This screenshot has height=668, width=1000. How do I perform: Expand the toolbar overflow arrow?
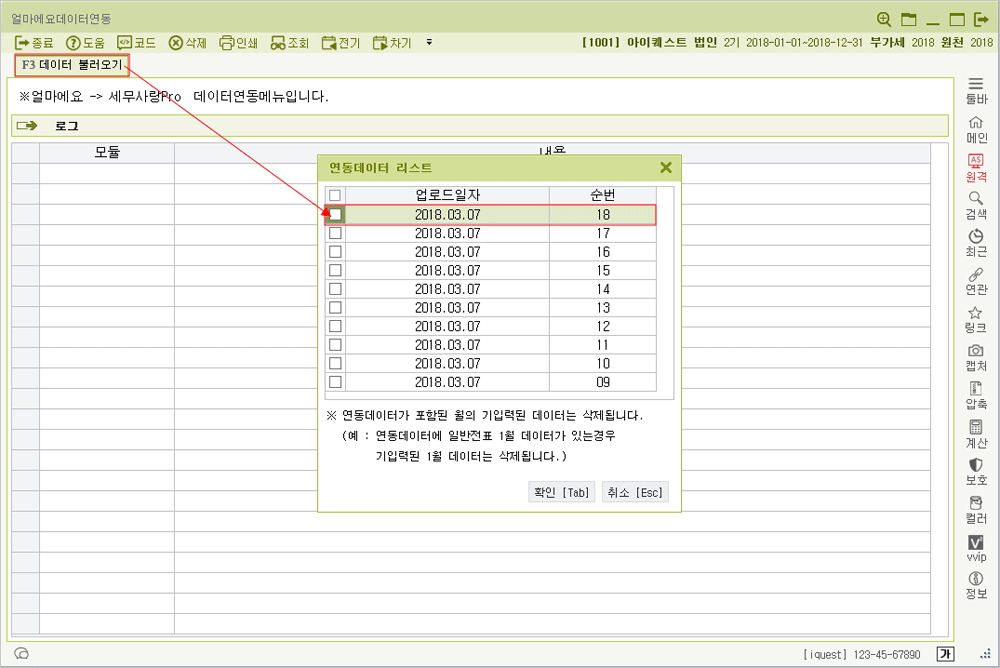point(429,42)
